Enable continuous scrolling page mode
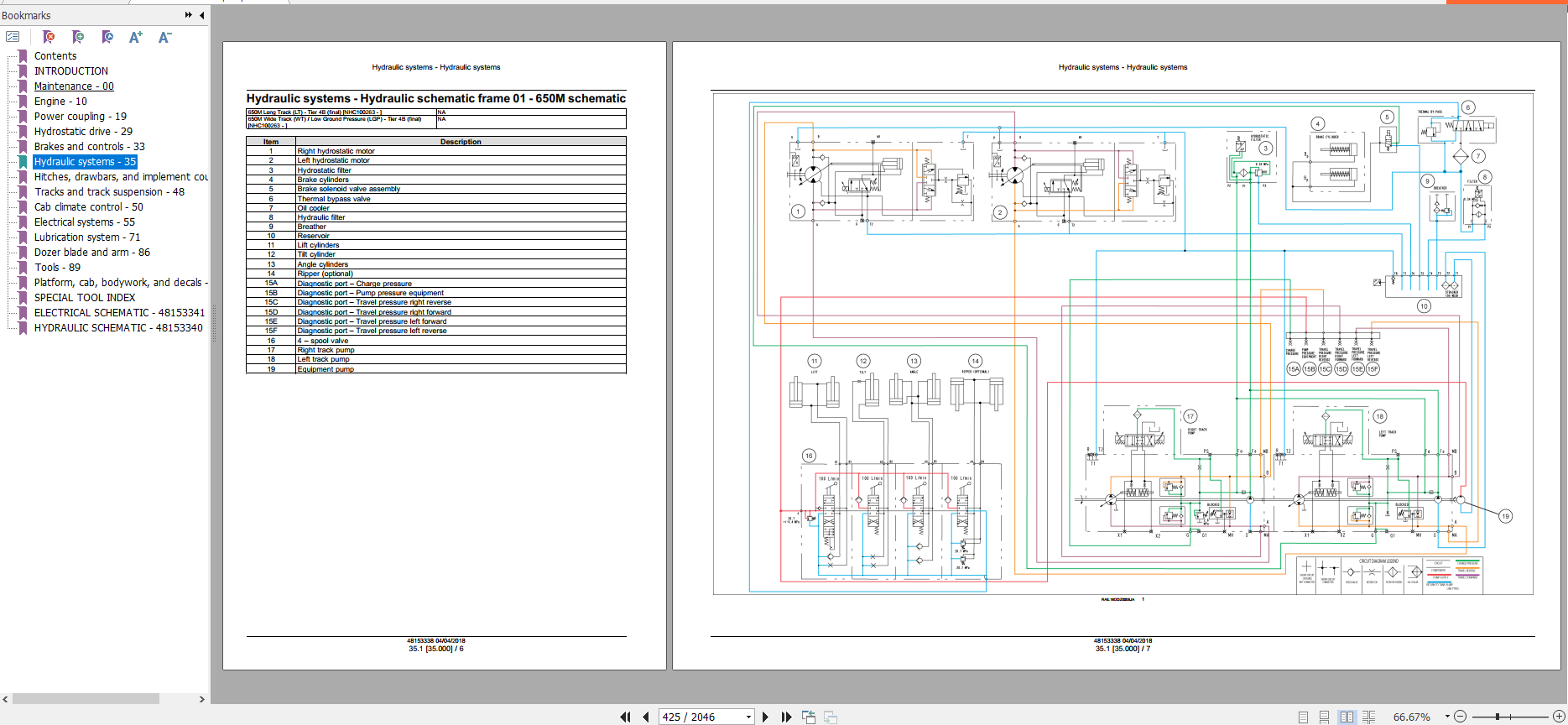The width and height of the screenshot is (1568, 725). [1324, 717]
